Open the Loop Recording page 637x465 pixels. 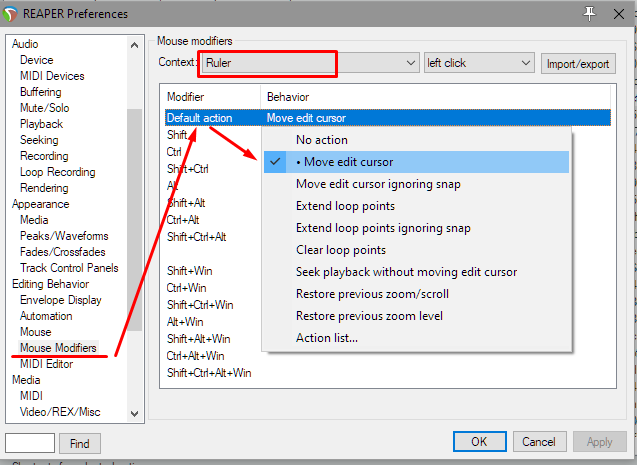coord(58,172)
